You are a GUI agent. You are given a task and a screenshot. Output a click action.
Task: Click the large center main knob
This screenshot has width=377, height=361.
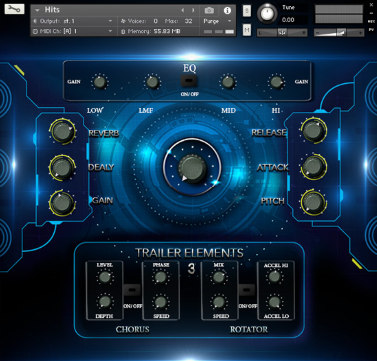tap(192, 168)
